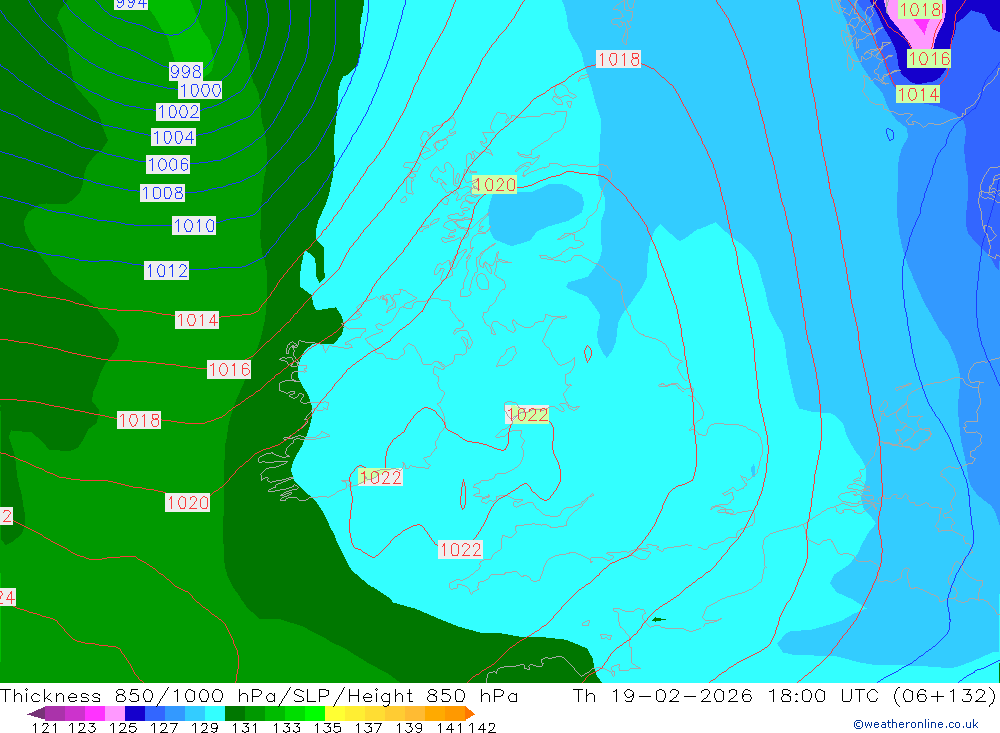Click the 123 legend value
Viewport: 1000px width, 733px height.
tap(82, 727)
